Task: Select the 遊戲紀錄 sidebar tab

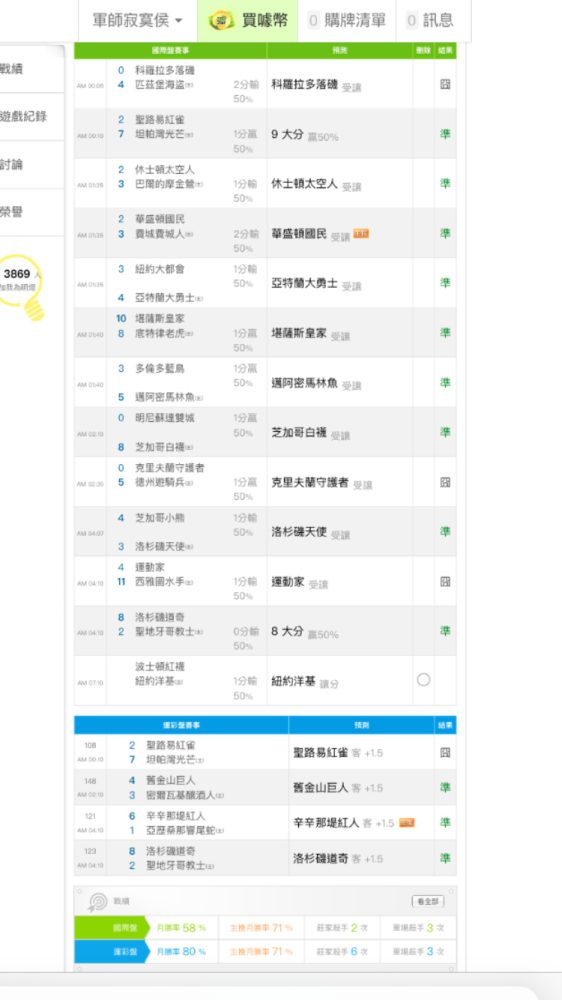Action: click(x=31, y=117)
